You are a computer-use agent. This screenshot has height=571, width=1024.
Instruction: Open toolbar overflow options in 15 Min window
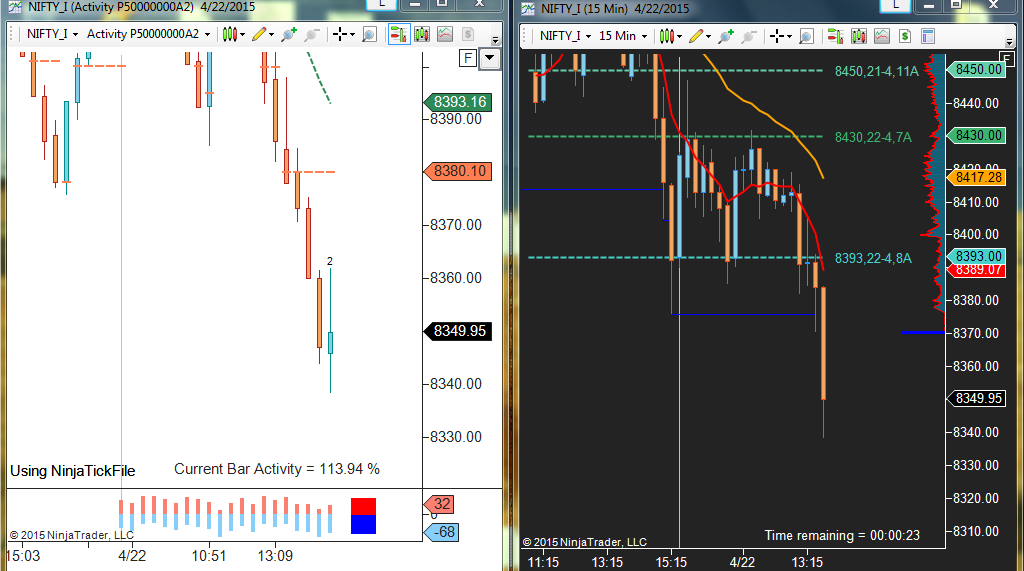(1010, 42)
